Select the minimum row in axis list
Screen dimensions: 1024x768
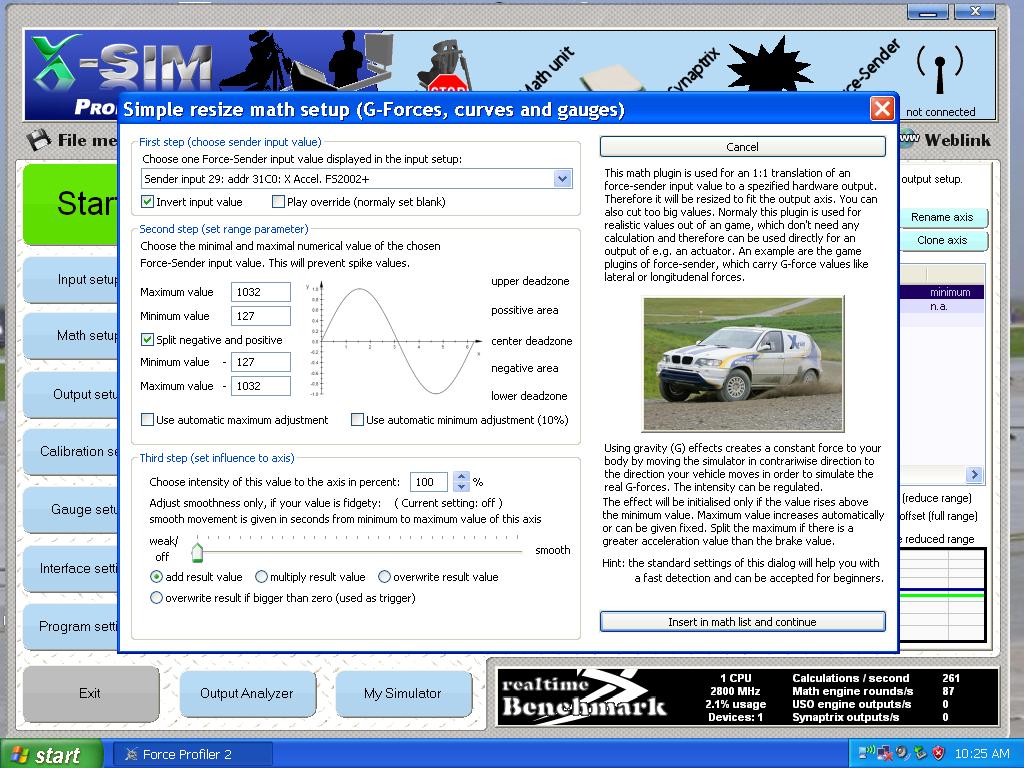point(942,292)
